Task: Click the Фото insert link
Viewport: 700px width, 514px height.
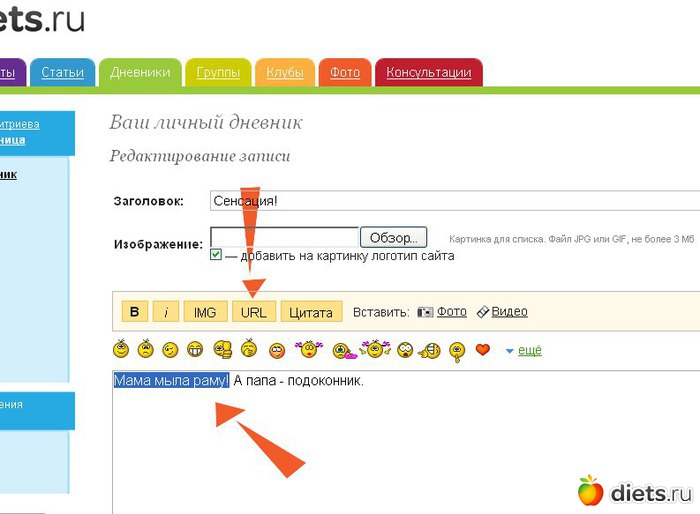Action: 452,312
